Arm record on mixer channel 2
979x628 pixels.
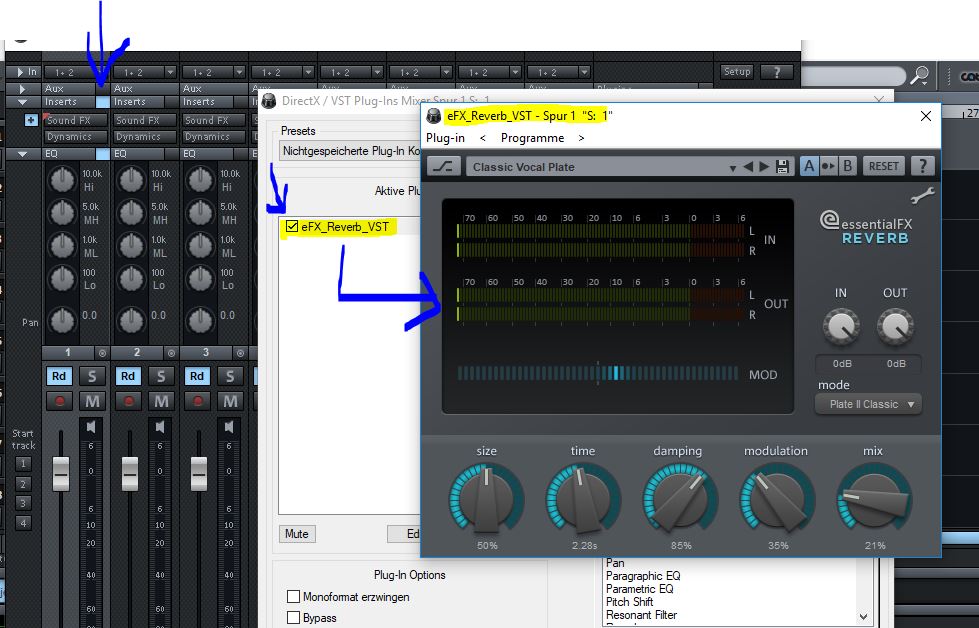[x=129, y=401]
